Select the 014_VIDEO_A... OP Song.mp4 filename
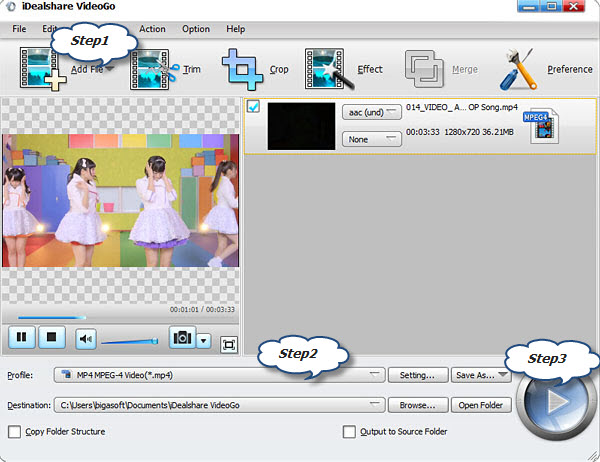 pos(462,107)
